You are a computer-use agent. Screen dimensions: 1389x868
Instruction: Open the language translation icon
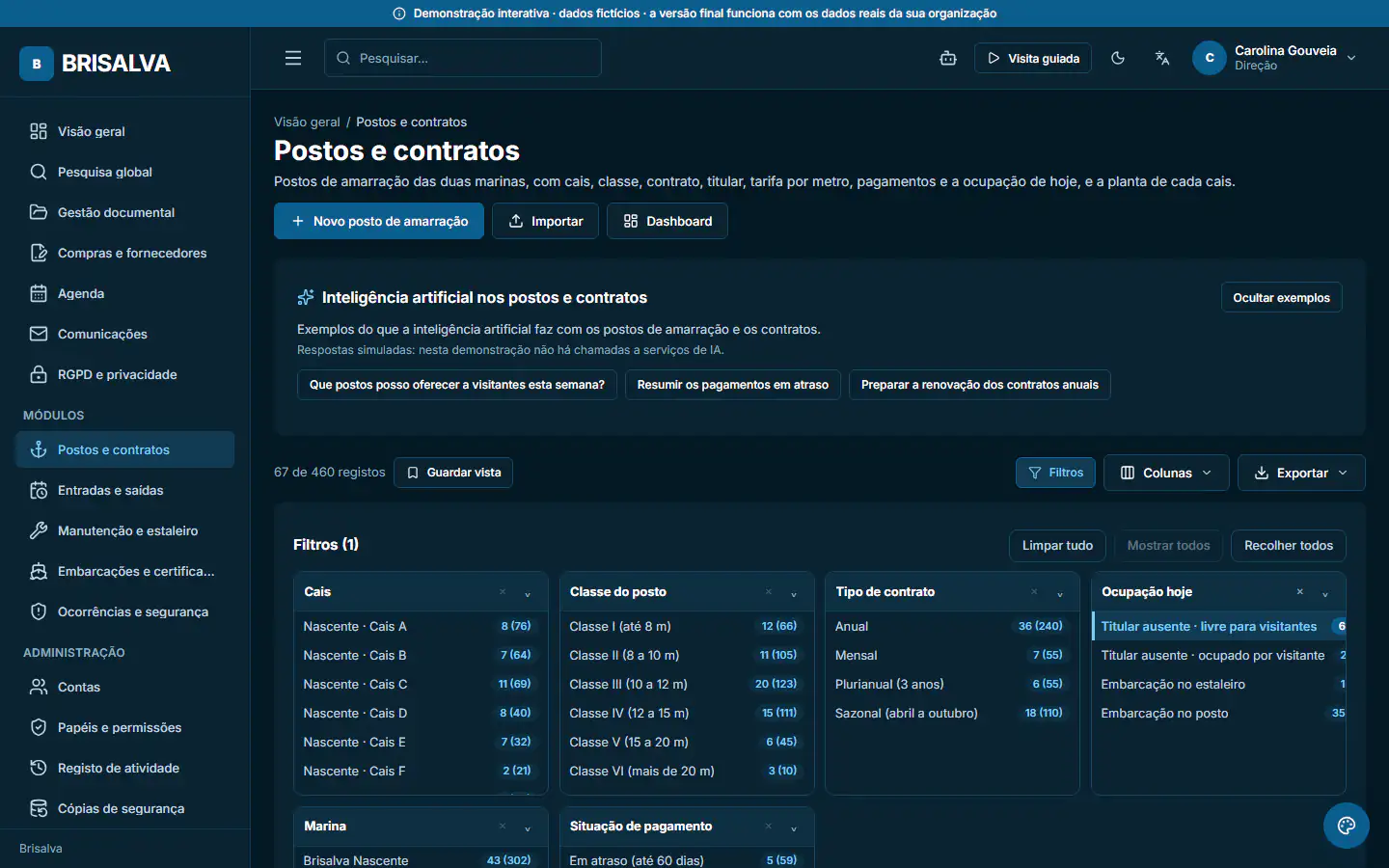[1162, 58]
